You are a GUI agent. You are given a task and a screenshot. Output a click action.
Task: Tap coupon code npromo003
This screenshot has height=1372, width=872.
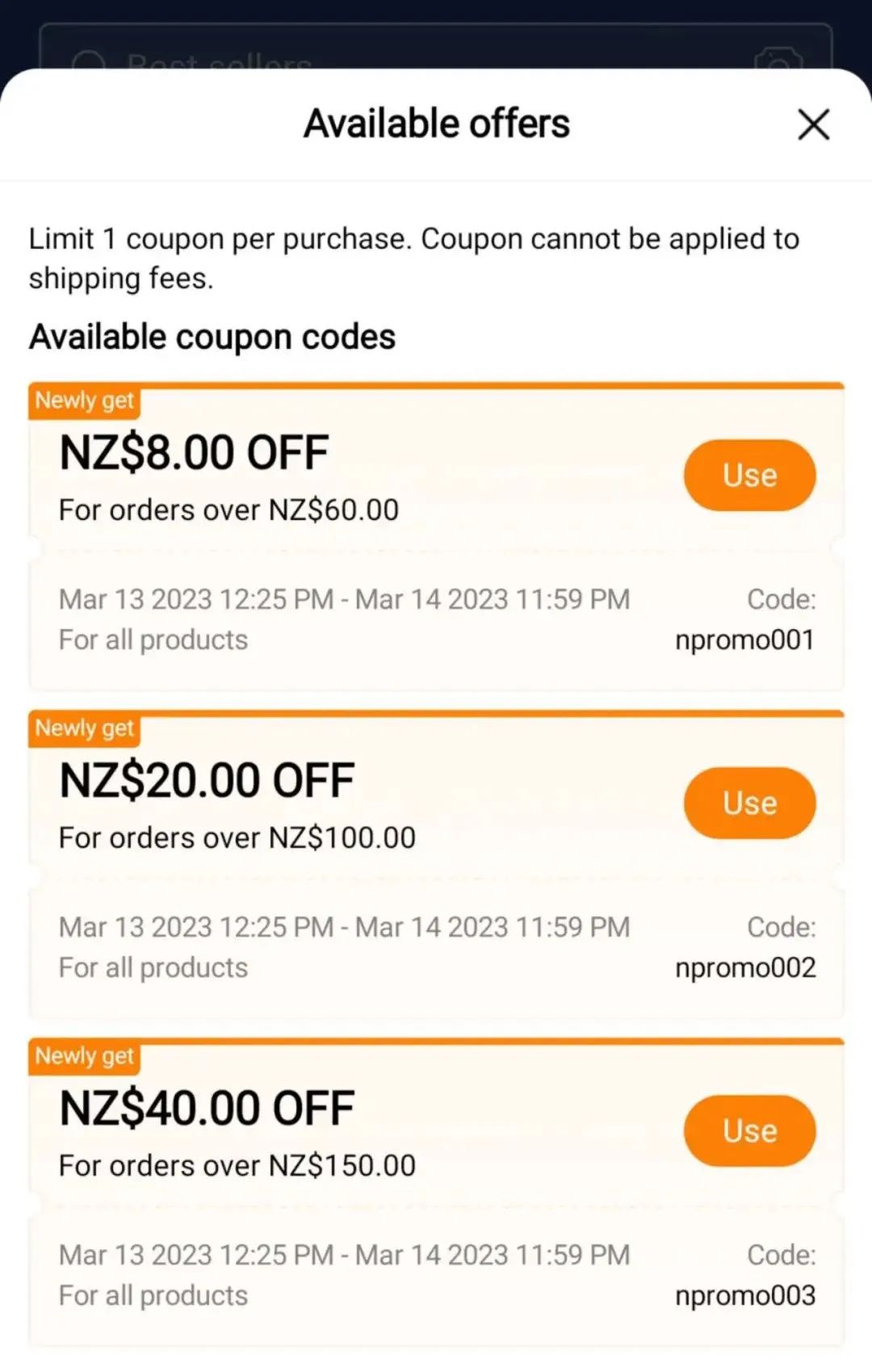click(x=744, y=1295)
